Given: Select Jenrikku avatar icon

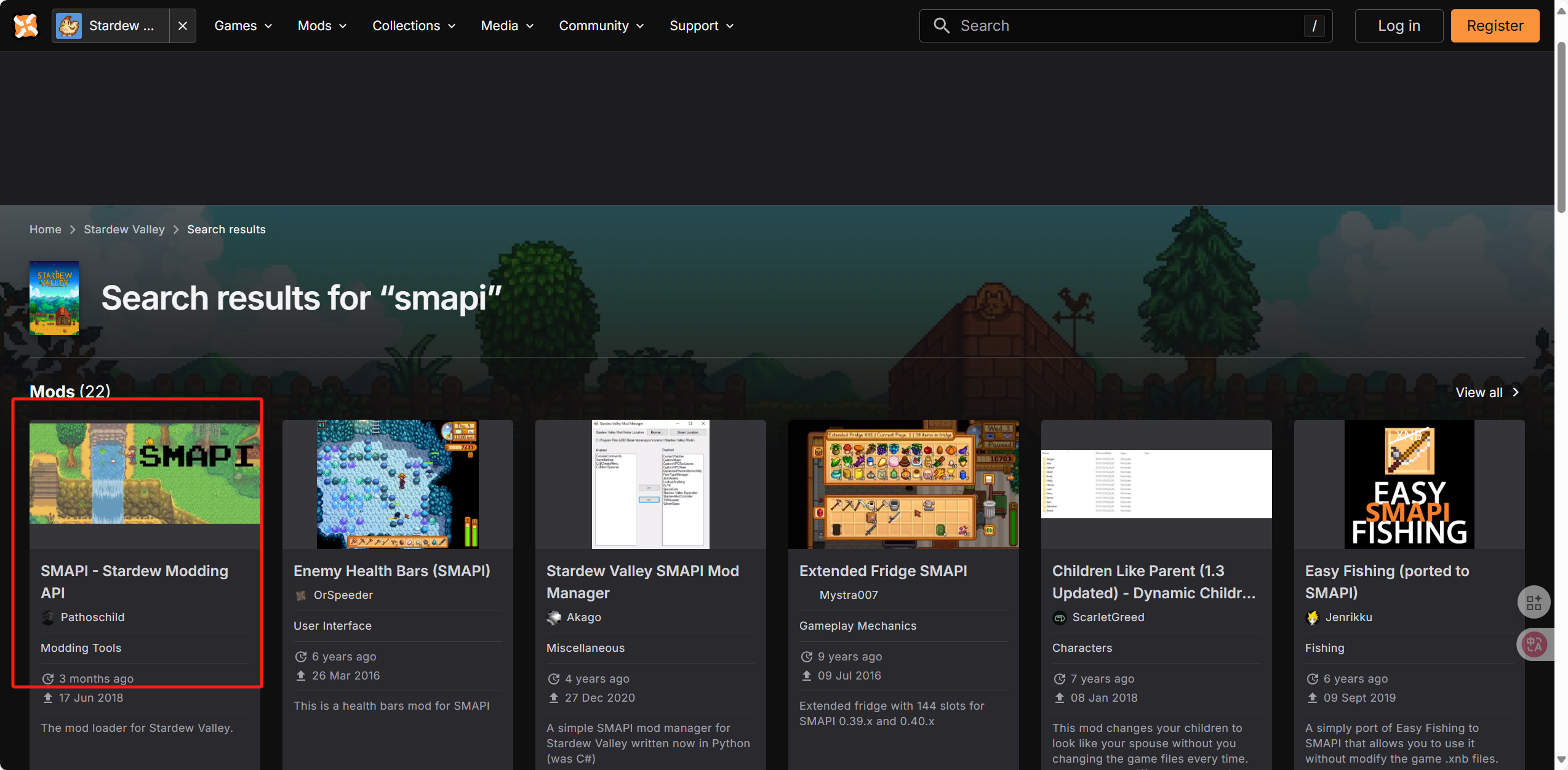Looking at the screenshot, I should [1312, 617].
